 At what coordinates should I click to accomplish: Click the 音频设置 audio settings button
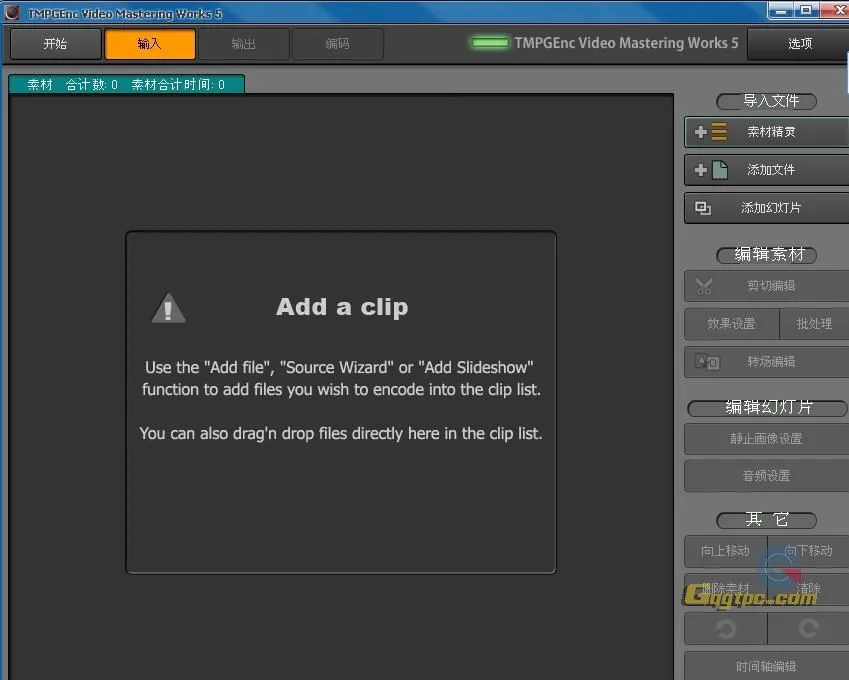coord(766,476)
